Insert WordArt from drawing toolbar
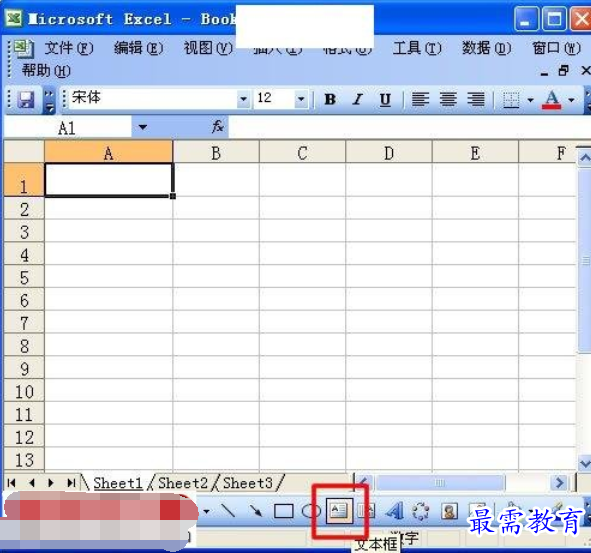The height and width of the screenshot is (553, 591). coord(394,511)
